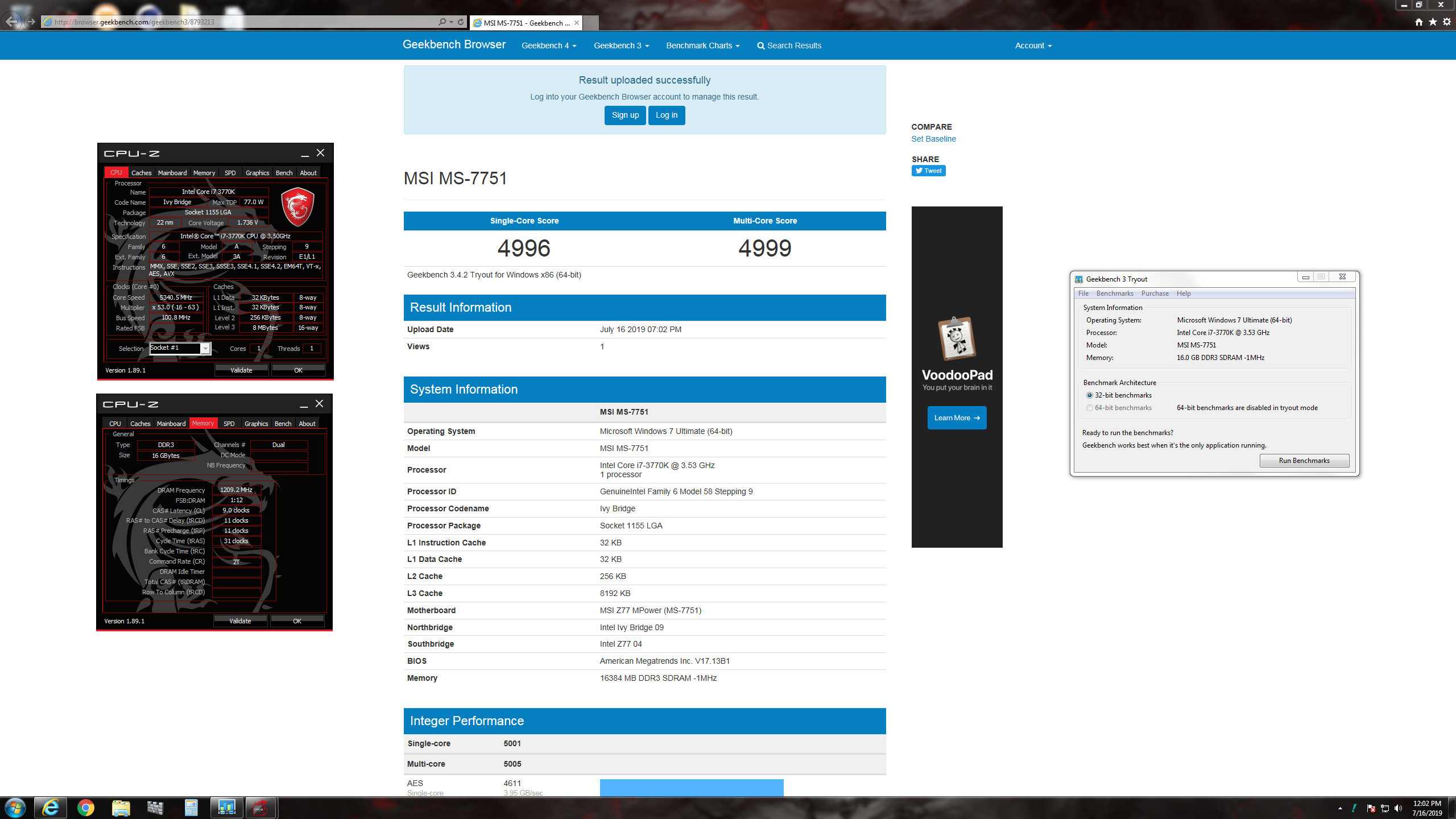The height and width of the screenshot is (819, 1456).
Task: Share result with the Tweet button
Action: 928,171
